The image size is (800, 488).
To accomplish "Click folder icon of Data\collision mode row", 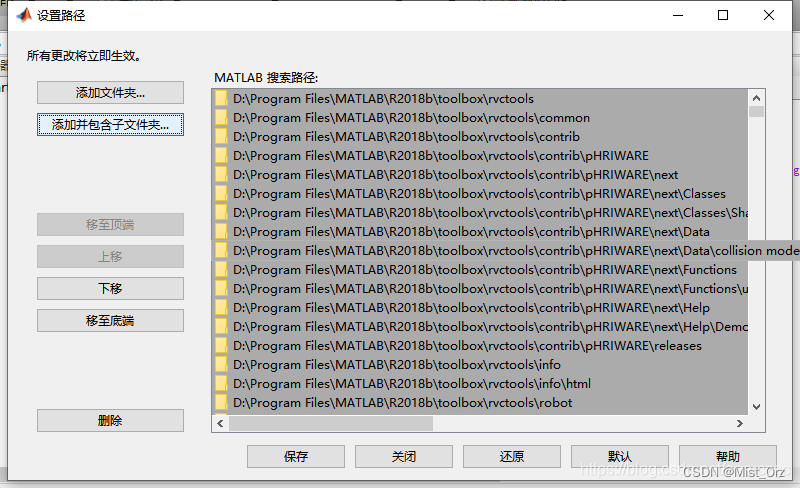I will point(221,250).
